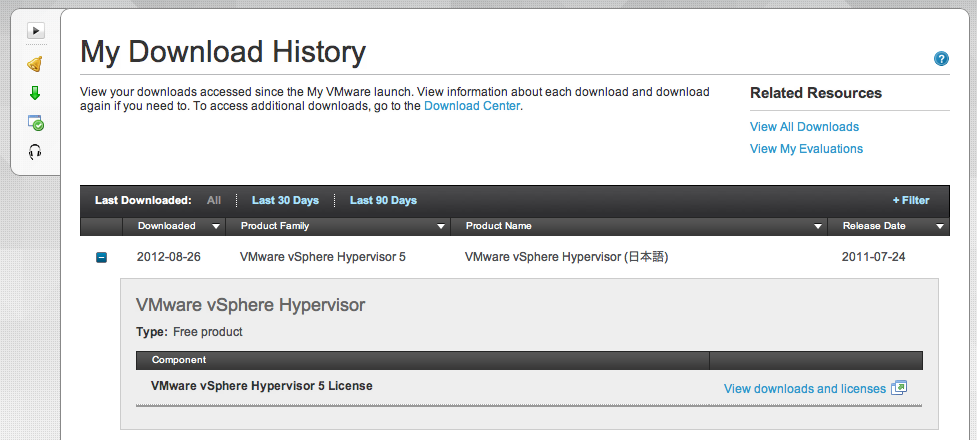Screen dimensions: 977x440
Task: Click View downloads and licenses link
Action: [804, 389]
